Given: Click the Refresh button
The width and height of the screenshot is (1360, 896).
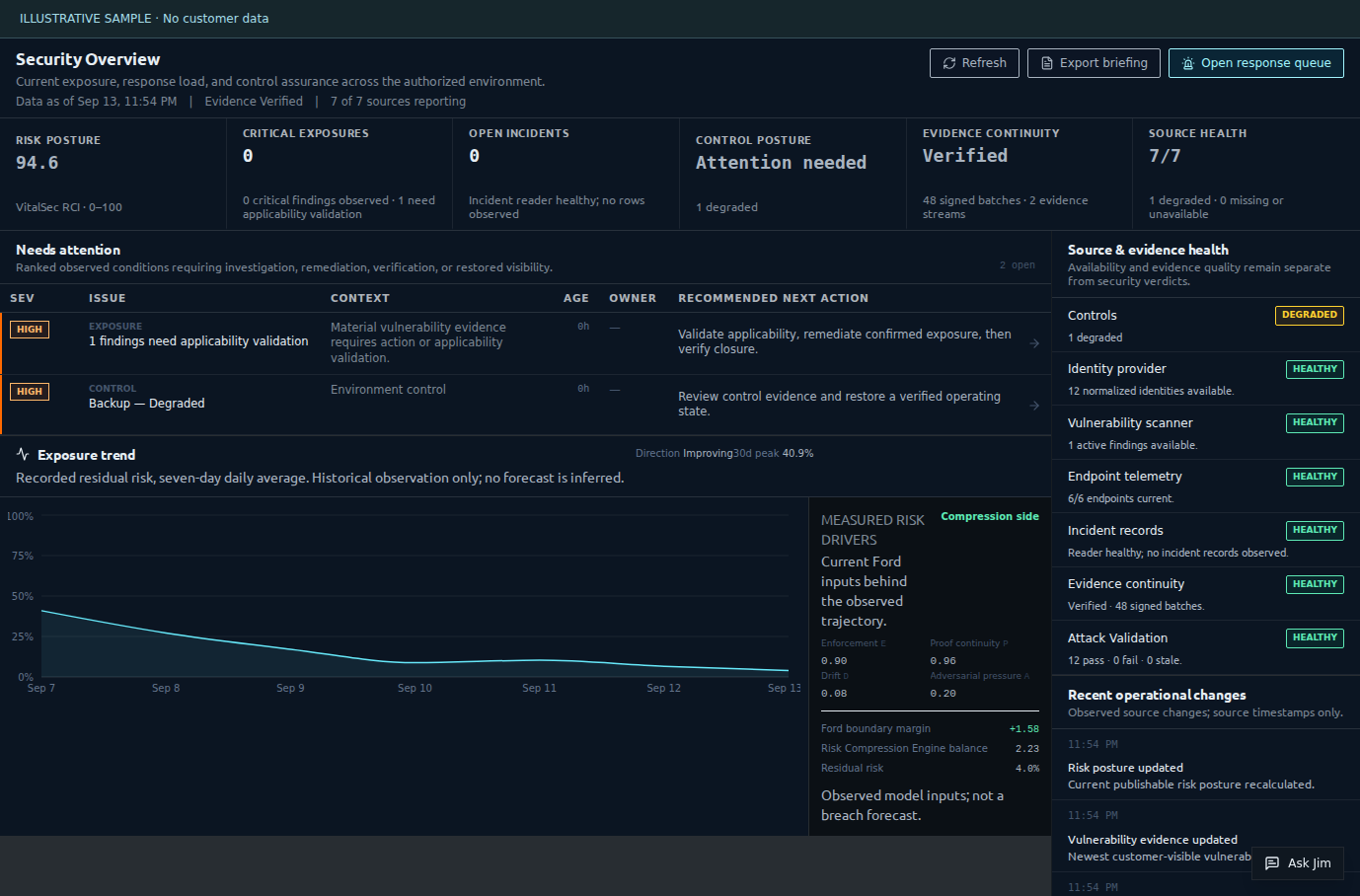Looking at the screenshot, I should pyautogui.click(x=974, y=63).
